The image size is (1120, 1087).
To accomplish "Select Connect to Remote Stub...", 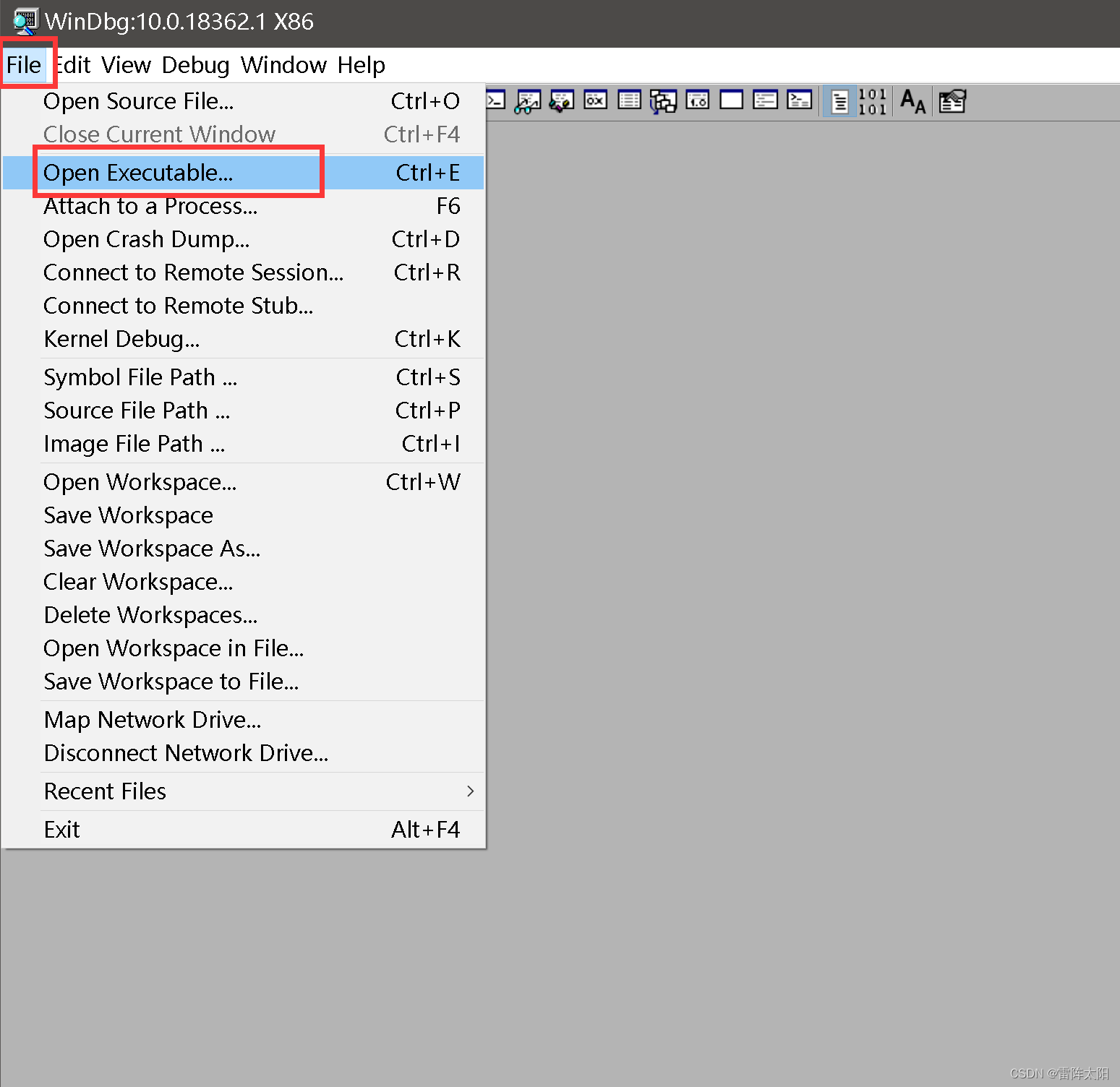I will [243, 306].
